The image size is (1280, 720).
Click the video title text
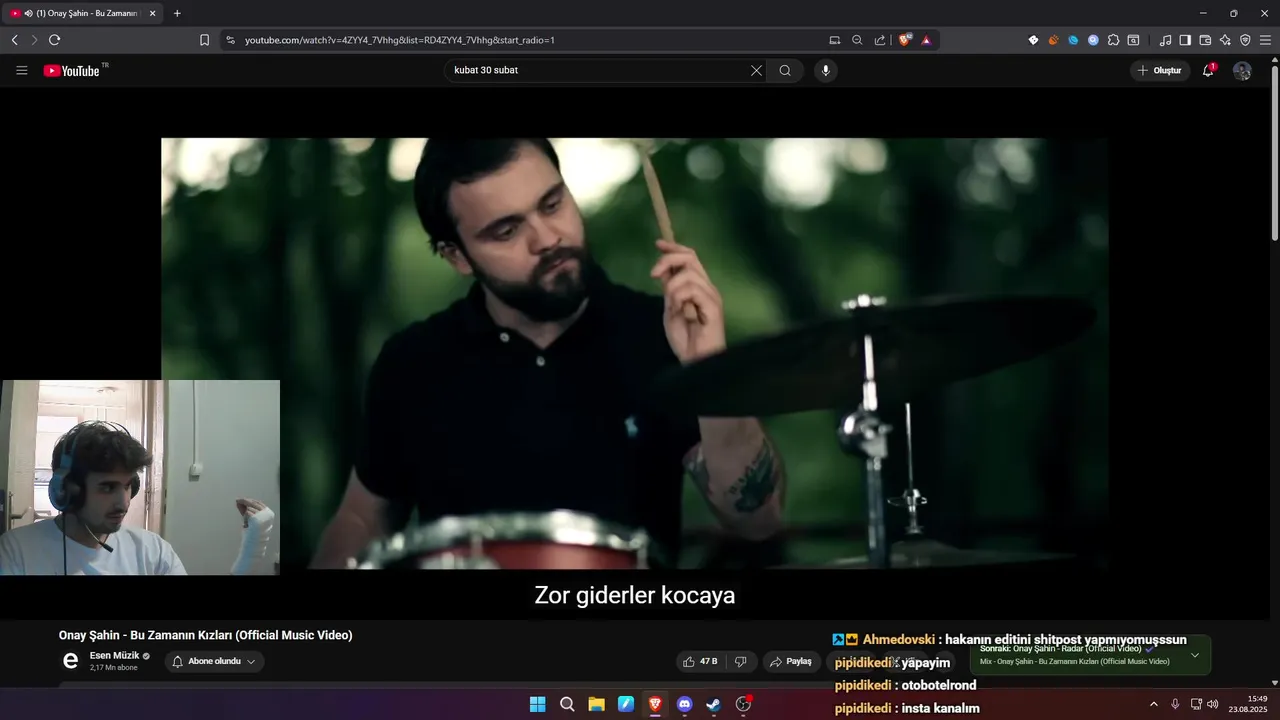tap(205, 635)
